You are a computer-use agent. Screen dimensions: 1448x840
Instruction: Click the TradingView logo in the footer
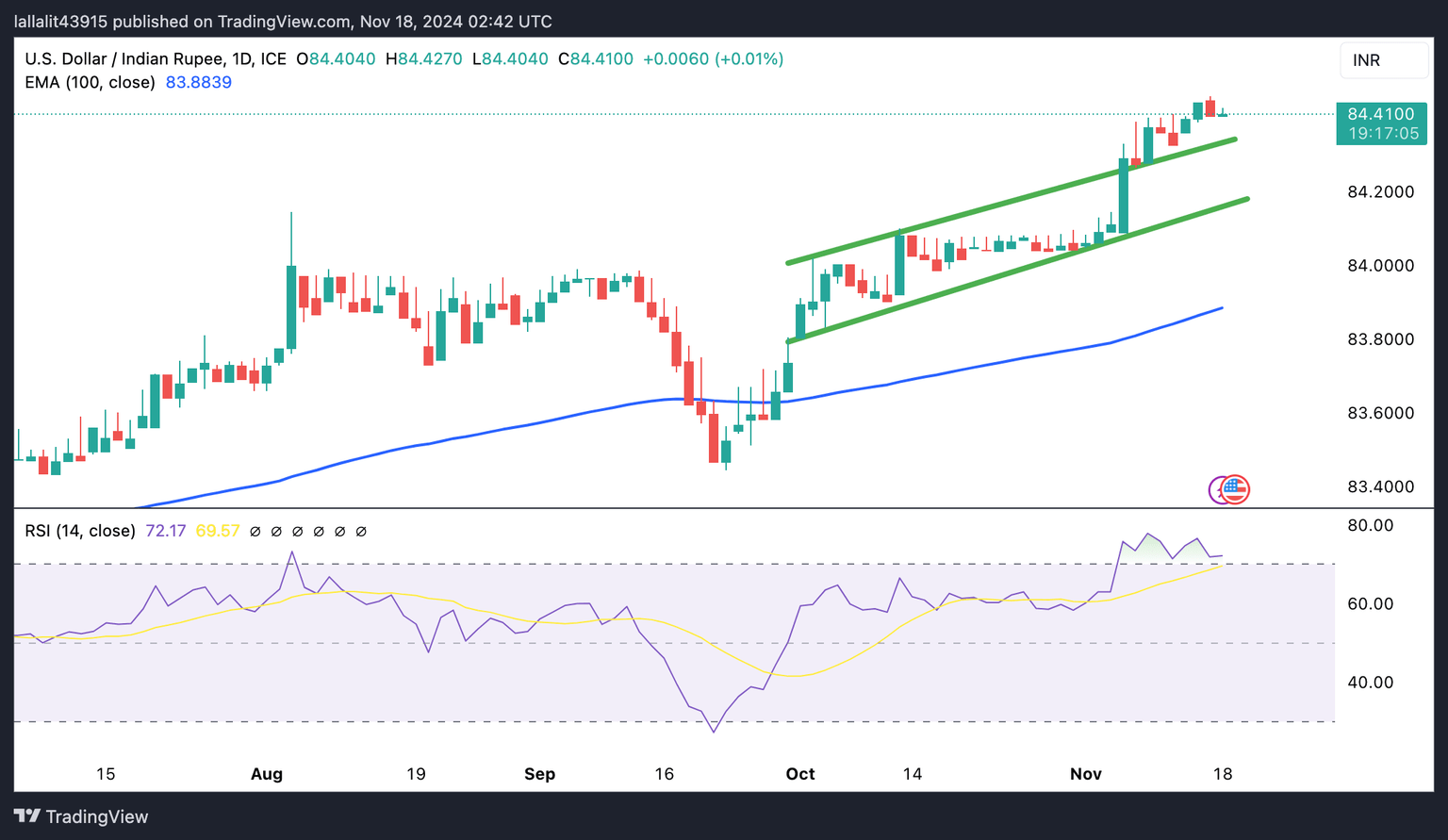(x=81, y=816)
